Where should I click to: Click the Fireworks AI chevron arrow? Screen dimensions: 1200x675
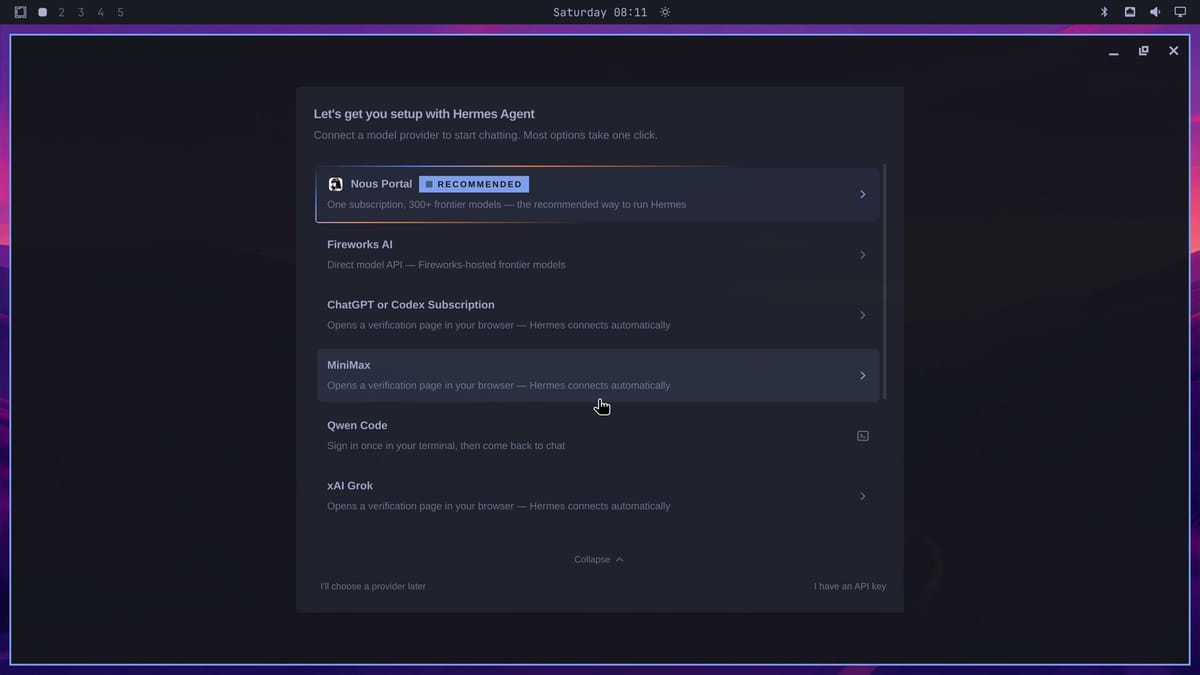tap(862, 255)
